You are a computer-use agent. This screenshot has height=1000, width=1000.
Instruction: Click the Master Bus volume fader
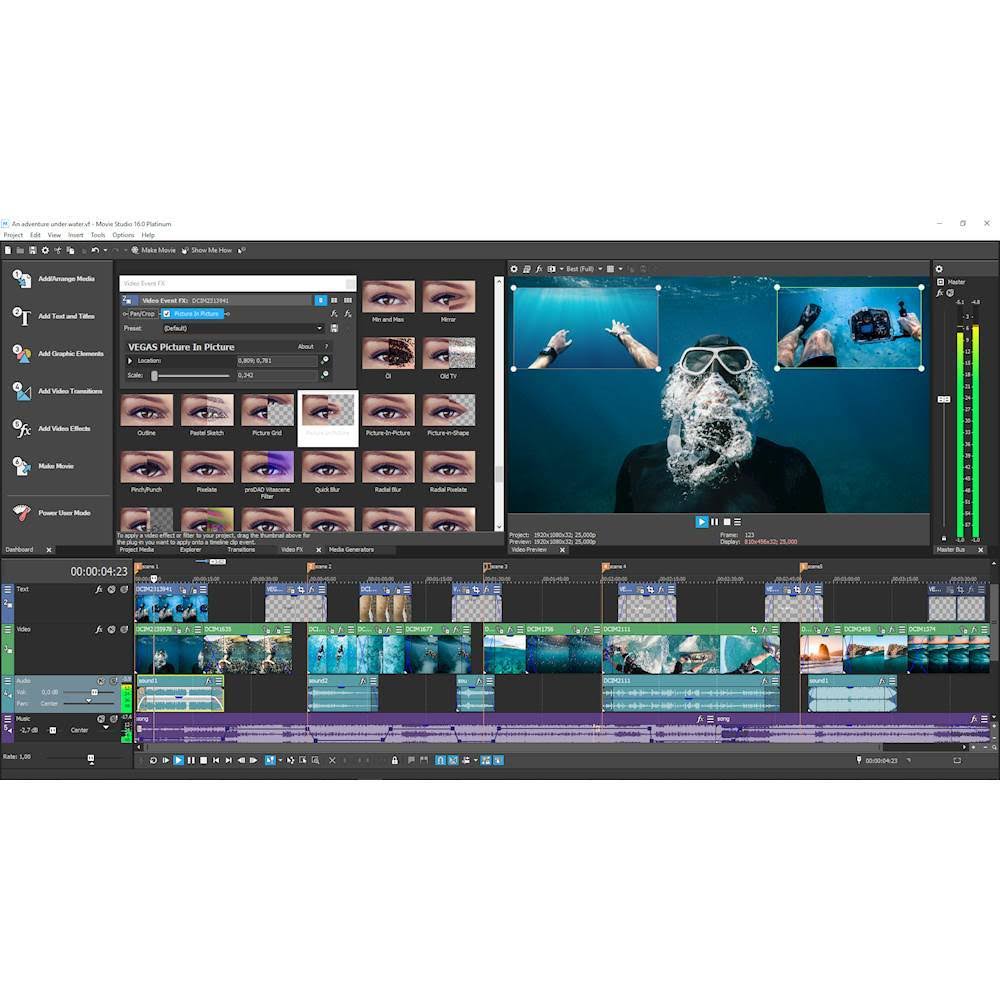tap(944, 399)
